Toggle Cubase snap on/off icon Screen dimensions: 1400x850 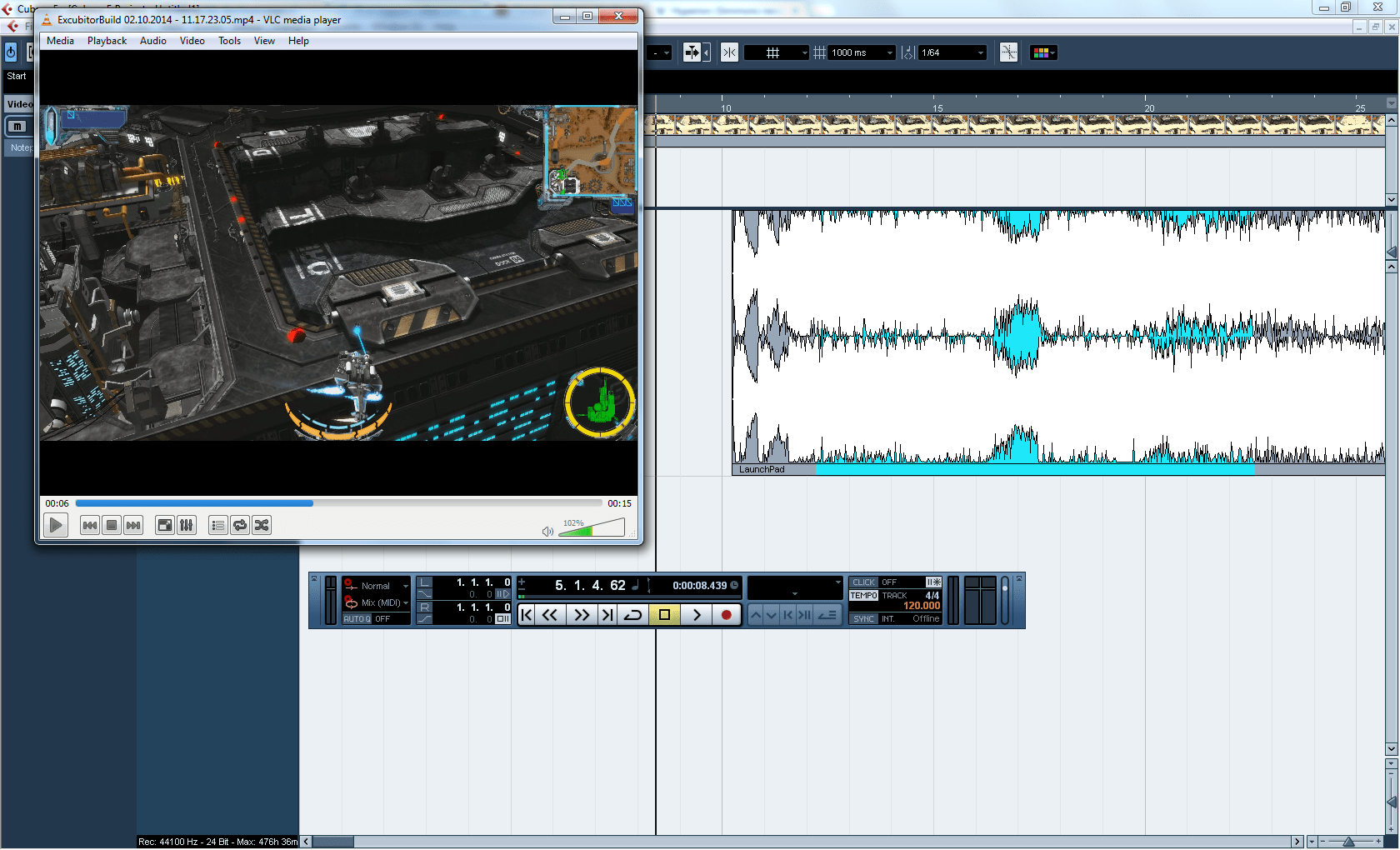point(729,52)
